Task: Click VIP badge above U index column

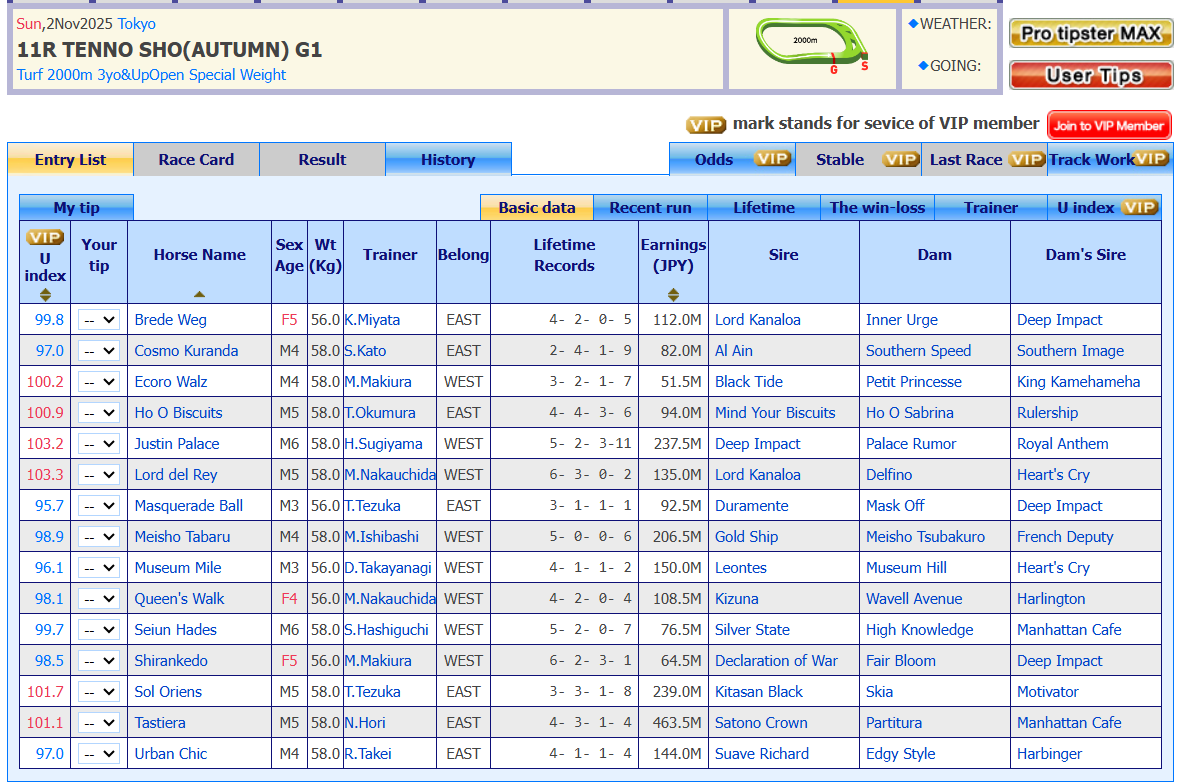Action: (45, 237)
